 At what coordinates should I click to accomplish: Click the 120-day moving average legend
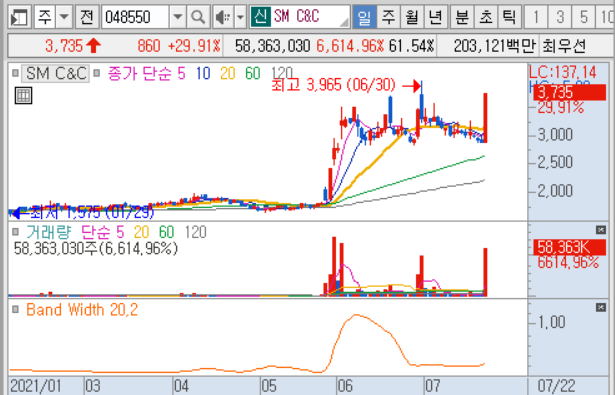(281, 73)
